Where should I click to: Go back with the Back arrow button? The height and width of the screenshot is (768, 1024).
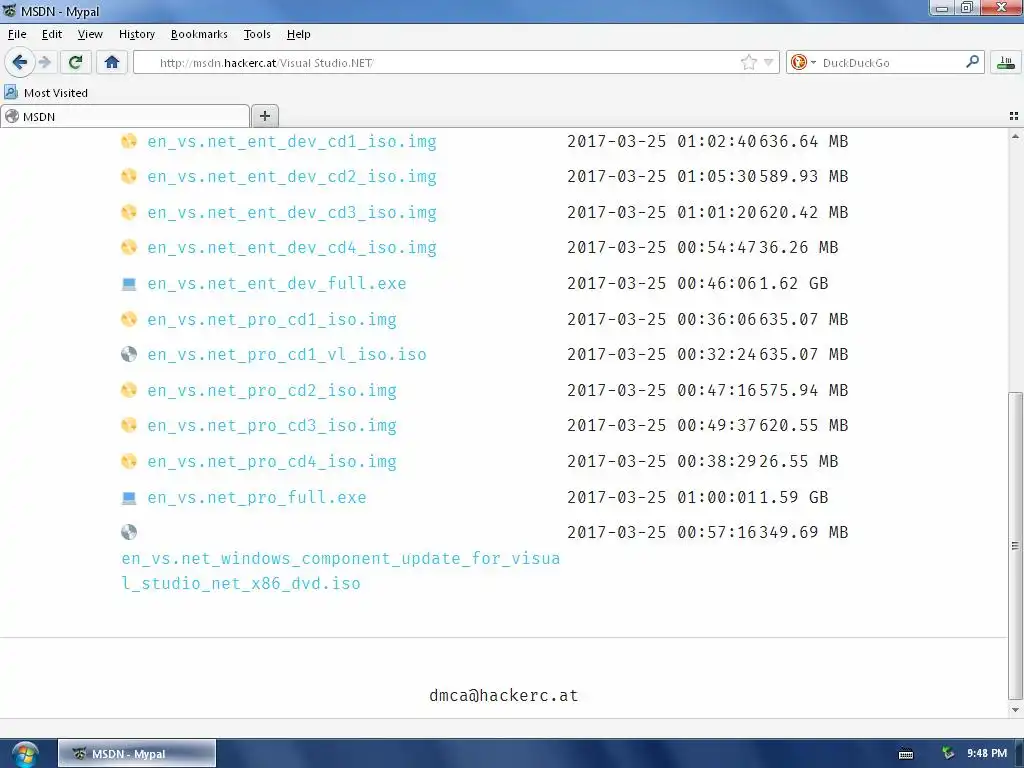(19, 62)
